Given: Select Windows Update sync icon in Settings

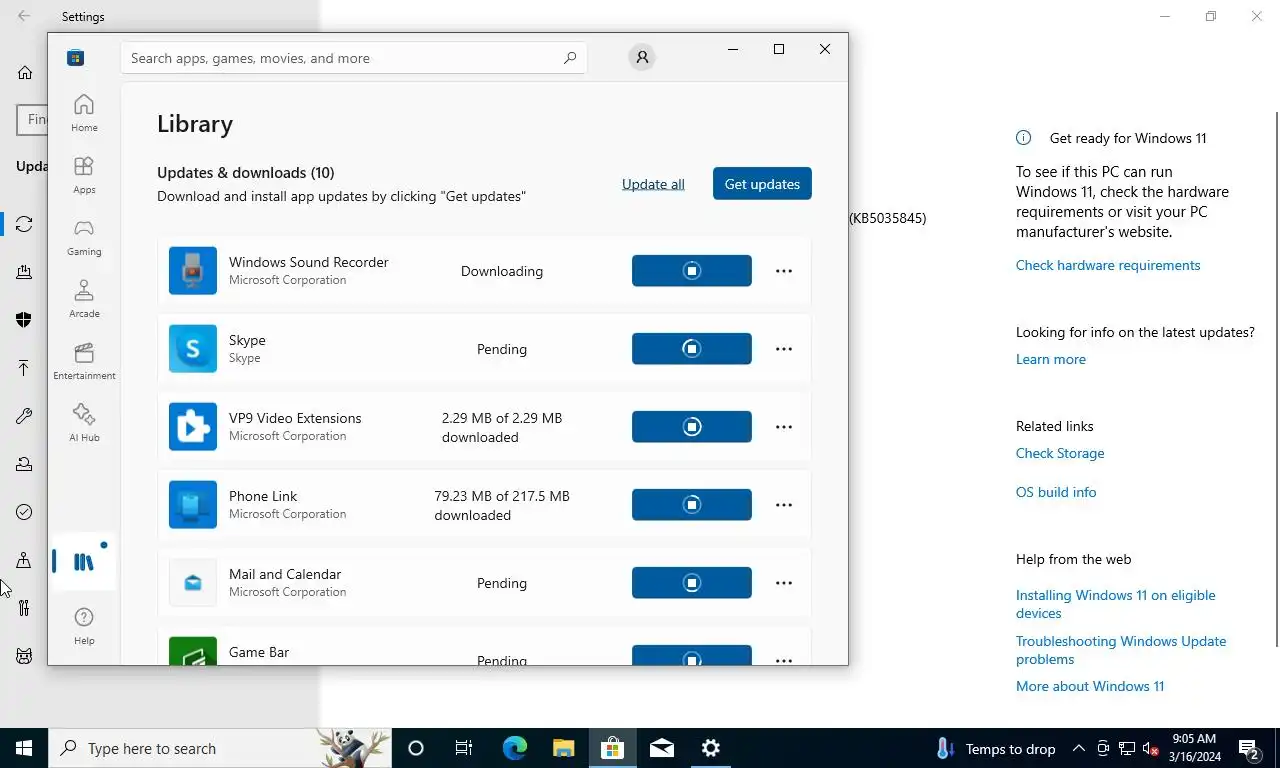Looking at the screenshot, I should [x=24, y=224].
